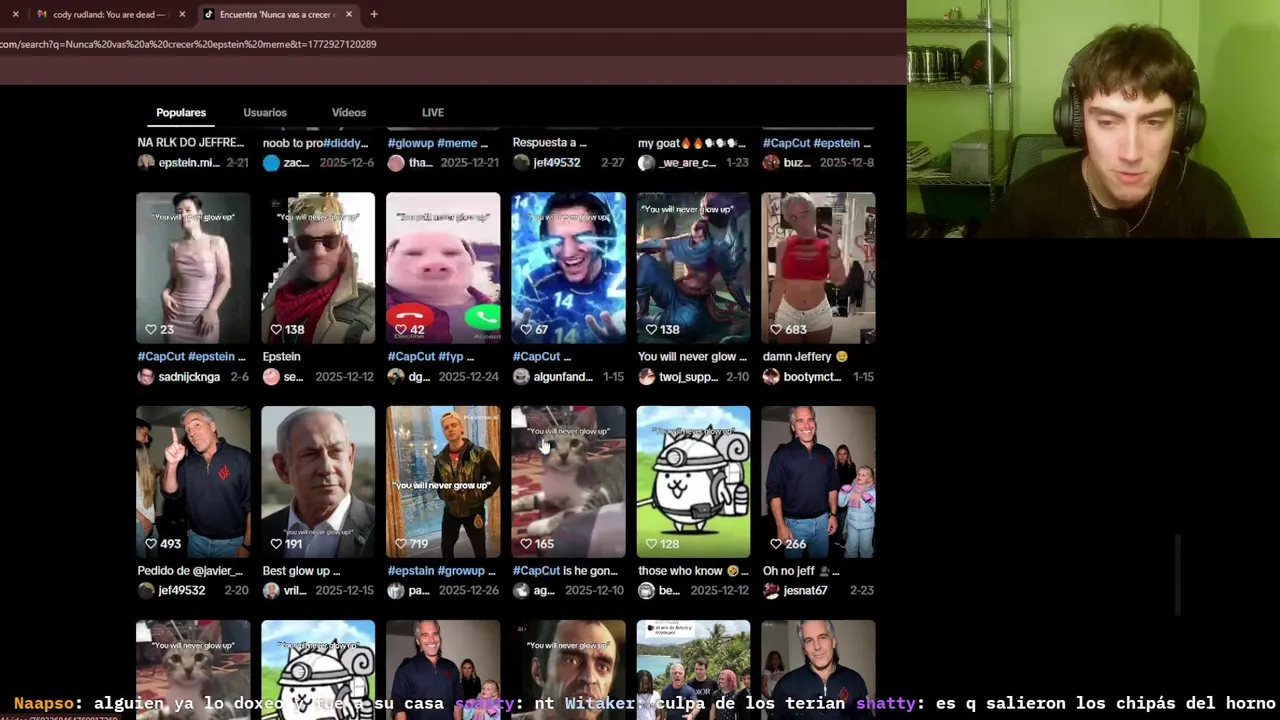Open 'NA RLK DO JEFFRE...' caption

pos(191,143)
